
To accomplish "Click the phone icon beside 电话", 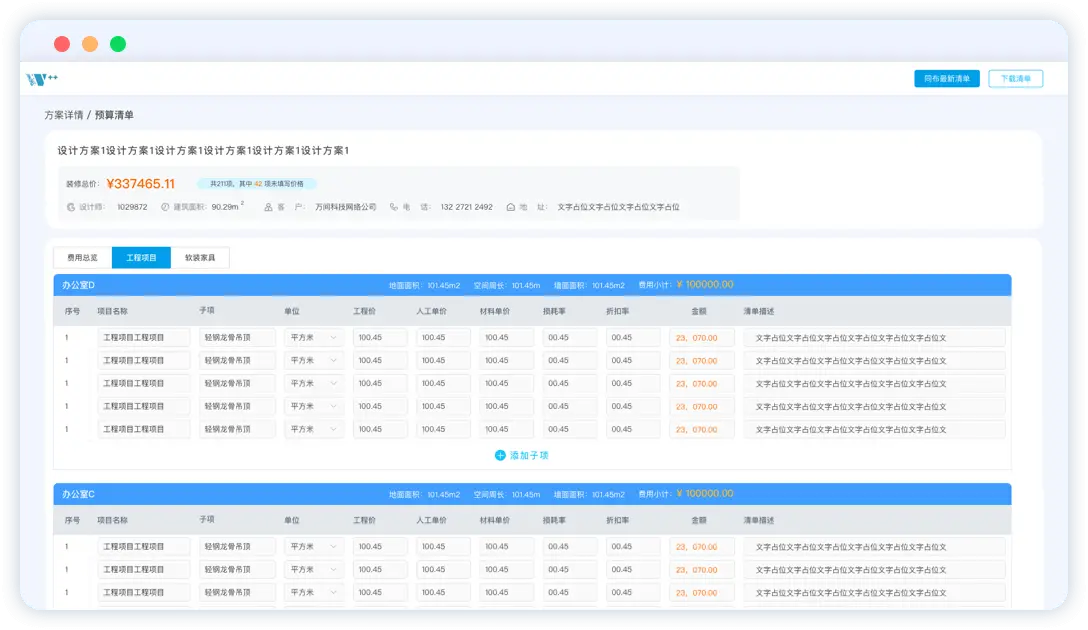I will (x=393, y=207).
